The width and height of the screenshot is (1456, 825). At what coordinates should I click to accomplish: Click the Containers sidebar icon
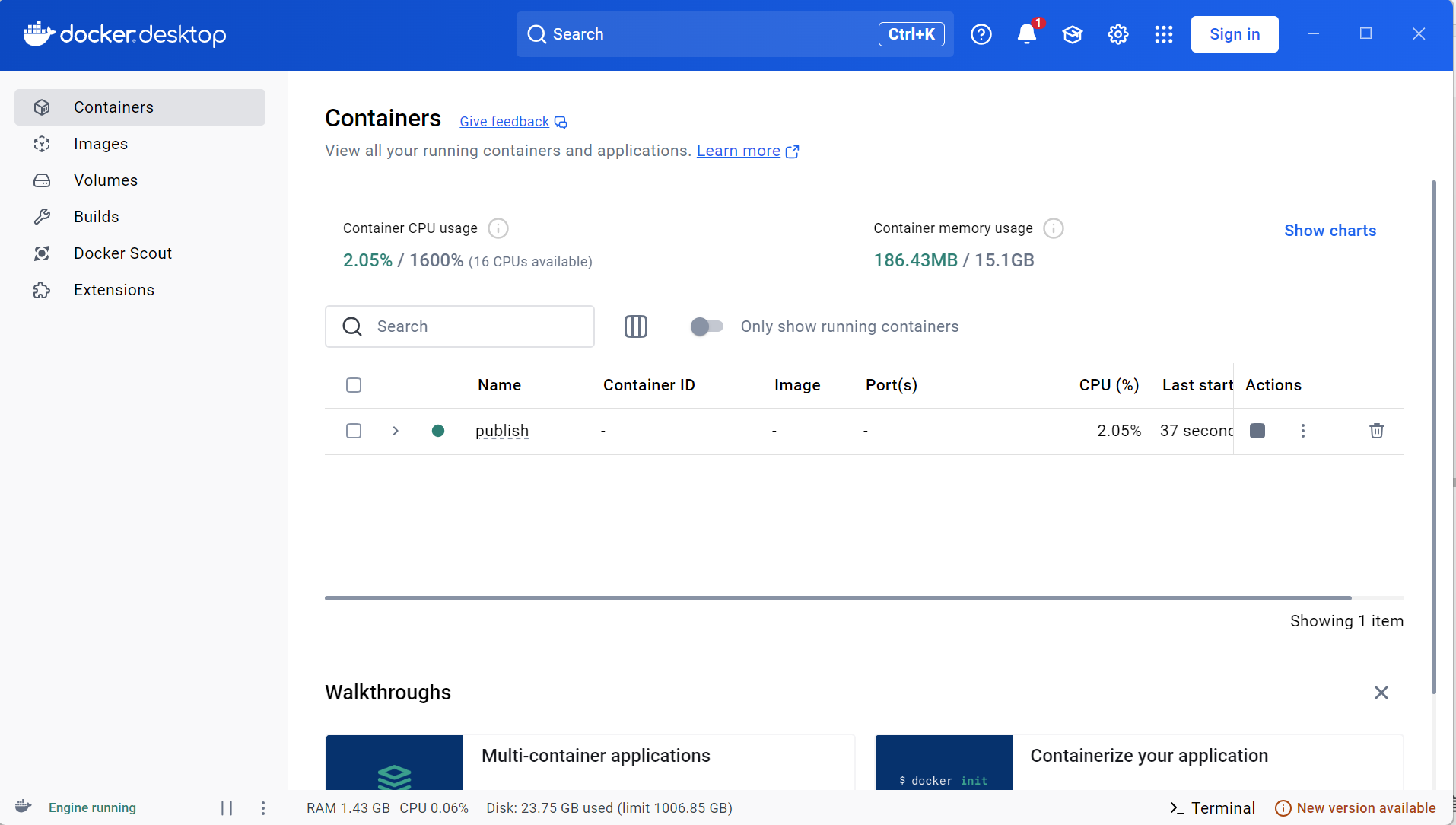(x=42, y=107)
